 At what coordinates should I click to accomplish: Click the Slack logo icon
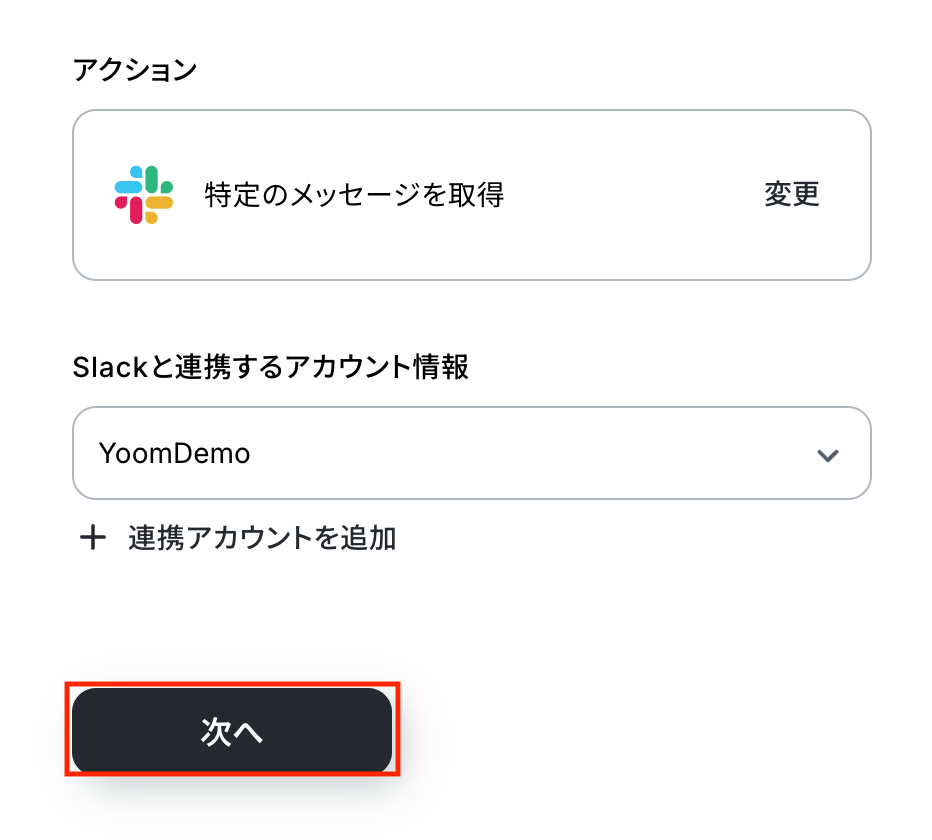tap(144, 195)
